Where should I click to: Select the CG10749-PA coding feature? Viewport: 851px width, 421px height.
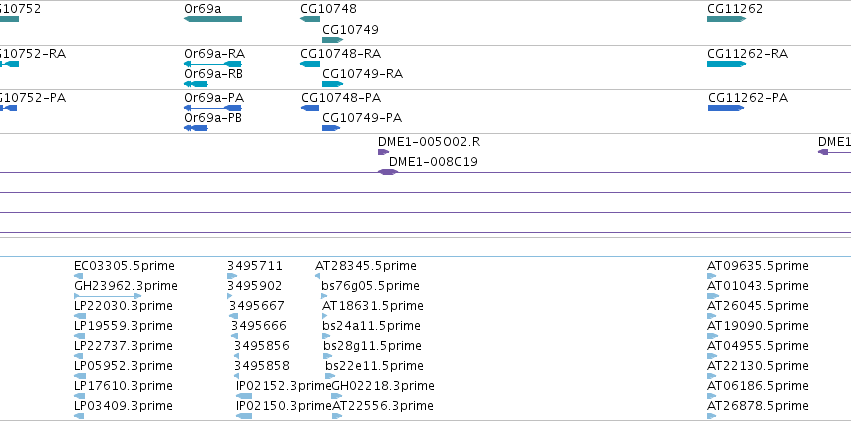pos(331,128)
